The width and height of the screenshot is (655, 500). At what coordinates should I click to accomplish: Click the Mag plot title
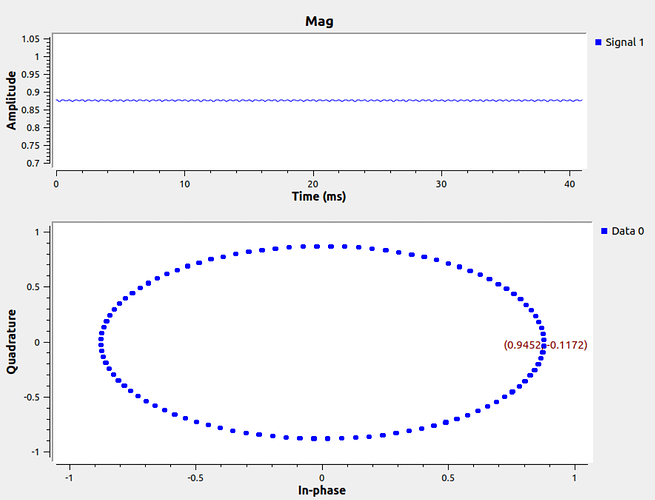[x=319, y=21]
